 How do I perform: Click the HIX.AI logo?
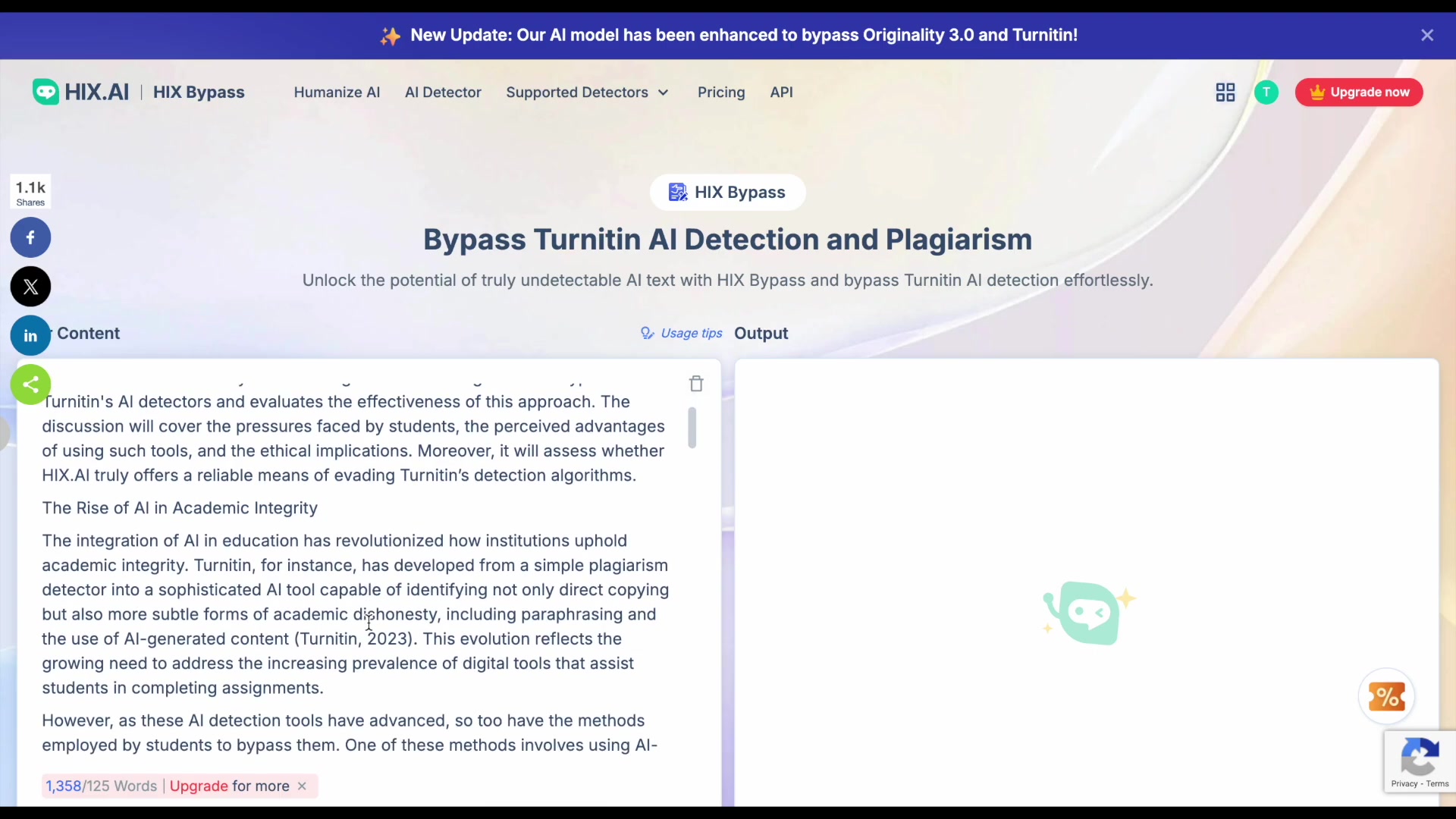pyautogui.click(x=81, y=92)
